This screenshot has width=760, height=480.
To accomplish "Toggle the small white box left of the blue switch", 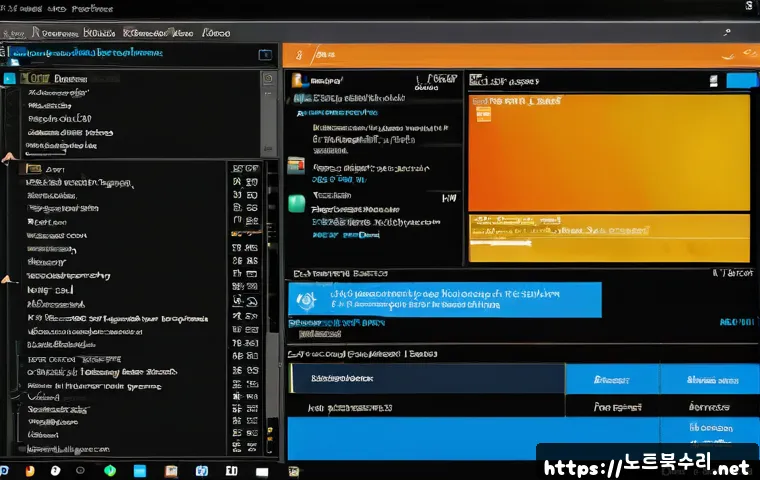I will point(713,80).
